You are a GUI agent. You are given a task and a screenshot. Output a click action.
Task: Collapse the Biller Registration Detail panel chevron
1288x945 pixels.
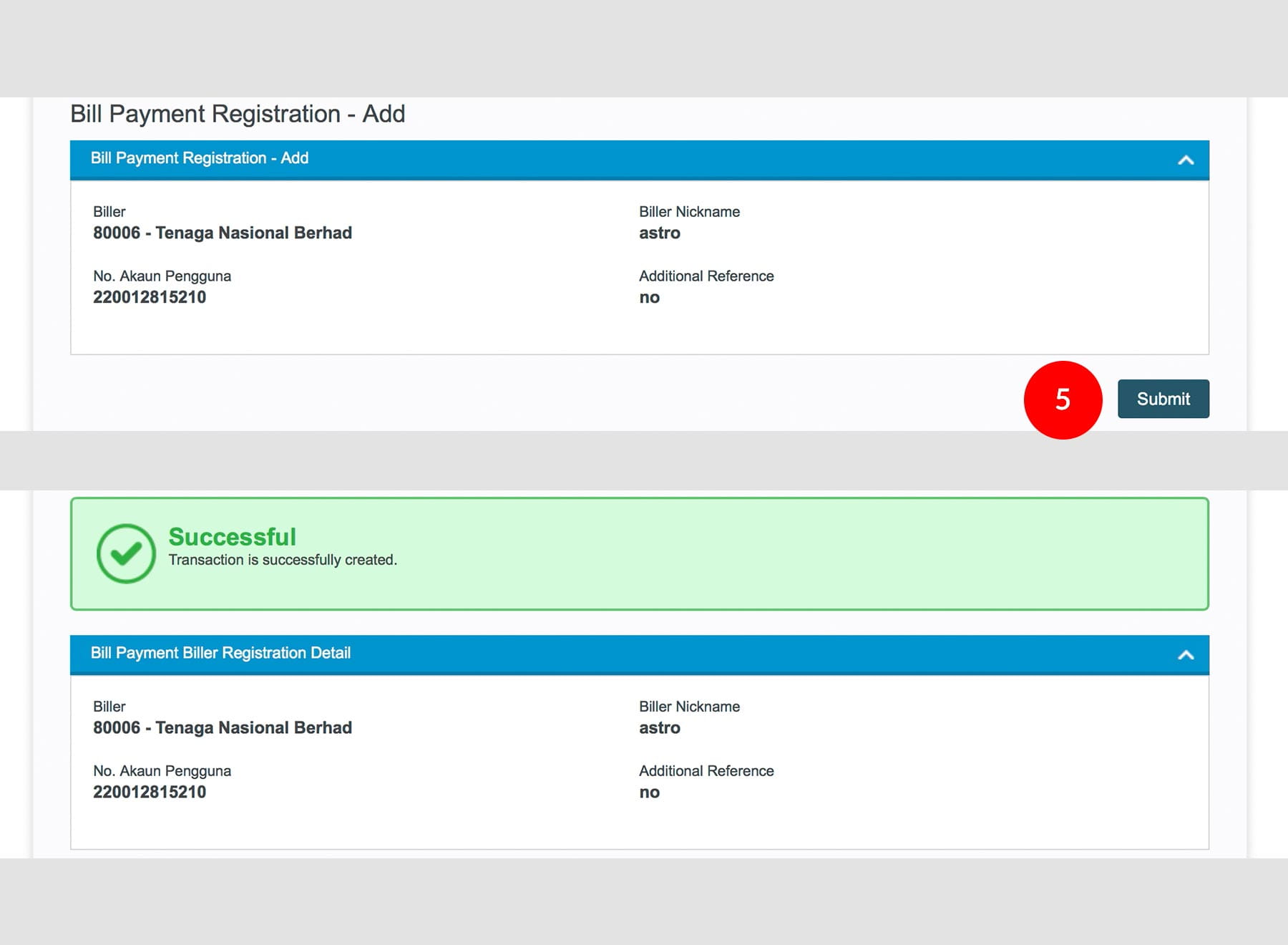click(1186, 654)
